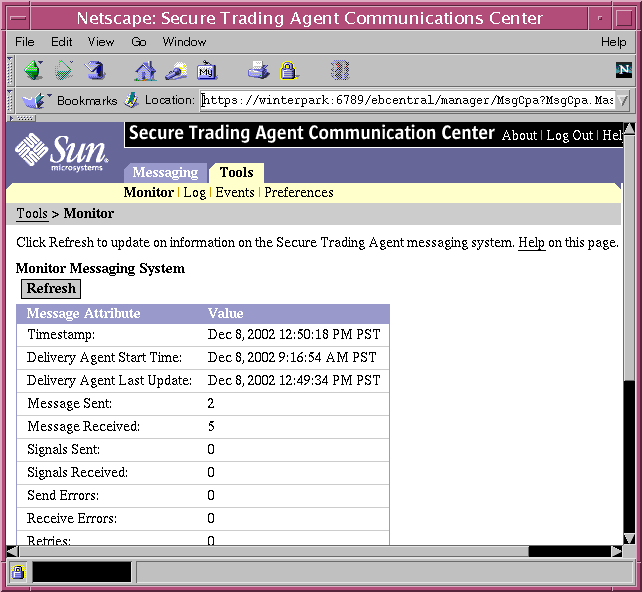Click the Sun Microsystems logo
This screenshot has height=592, width=642.
62,152
